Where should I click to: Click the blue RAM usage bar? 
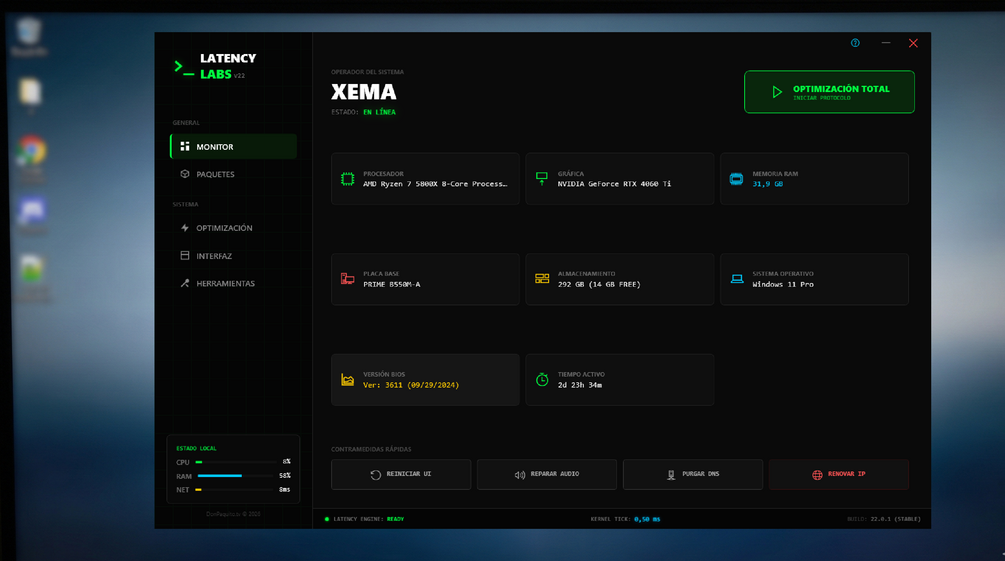pos(235,476)
